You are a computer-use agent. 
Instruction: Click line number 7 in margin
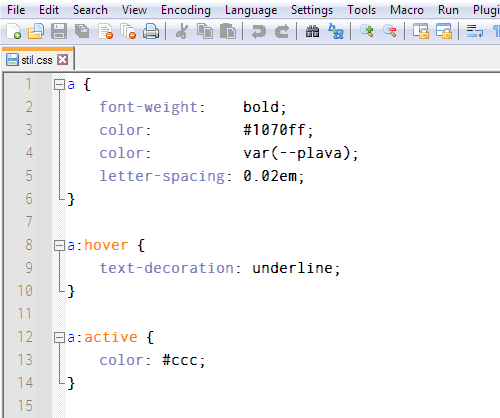[29, 222]
